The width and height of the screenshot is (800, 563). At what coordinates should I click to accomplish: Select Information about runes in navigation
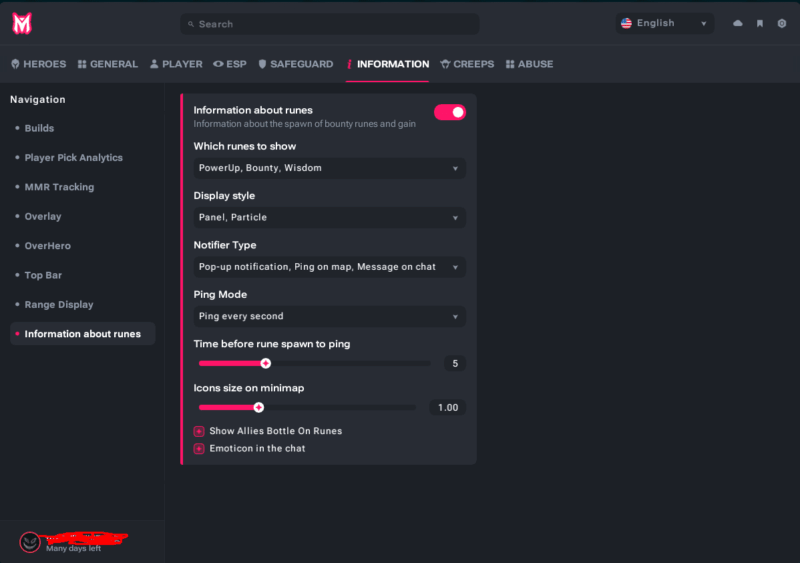coord(82,334)
